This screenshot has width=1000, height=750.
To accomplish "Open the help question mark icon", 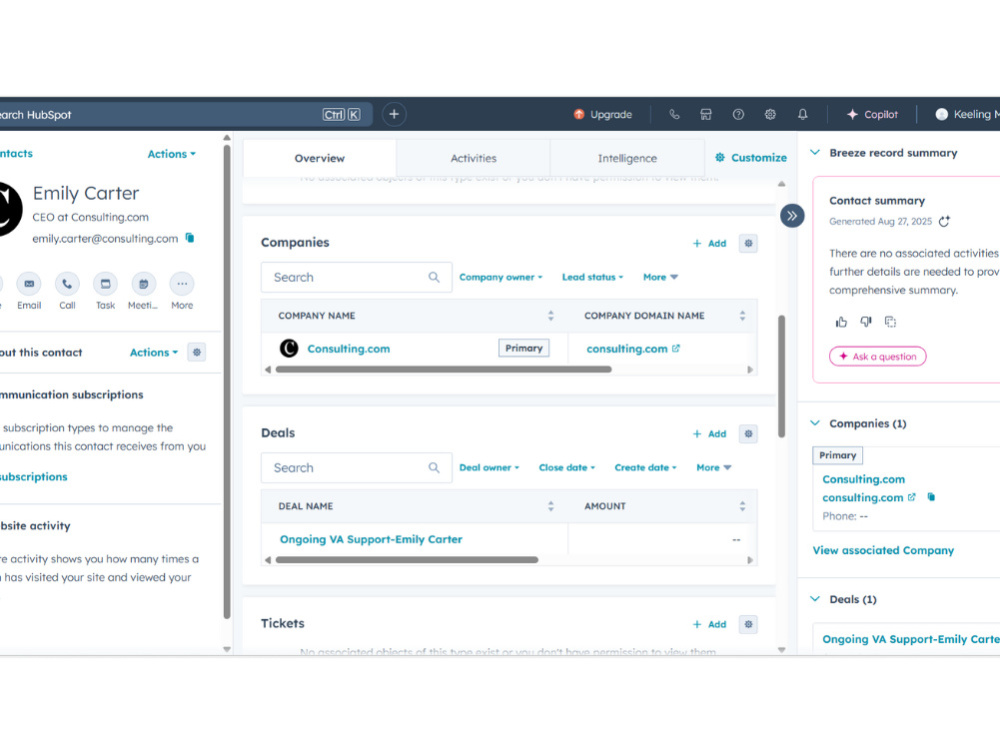I will point(738,115).
